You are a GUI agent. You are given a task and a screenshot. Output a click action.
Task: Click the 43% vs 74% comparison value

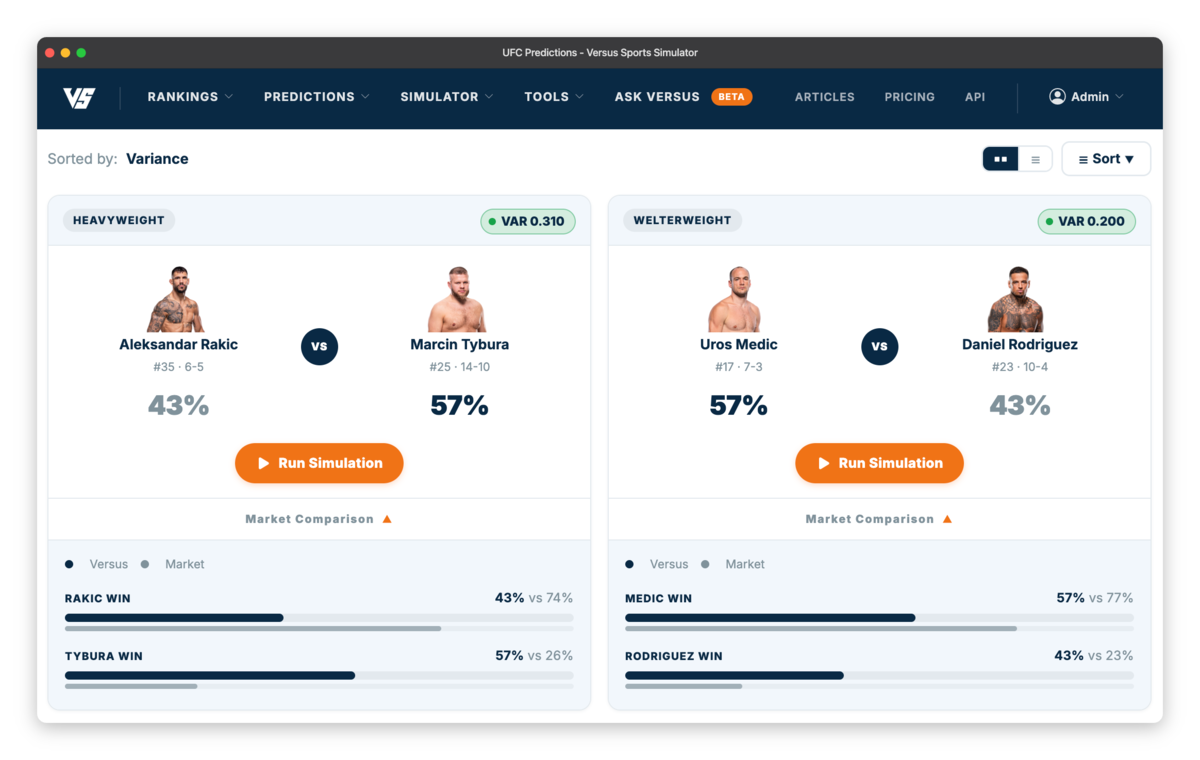(534, 598)
